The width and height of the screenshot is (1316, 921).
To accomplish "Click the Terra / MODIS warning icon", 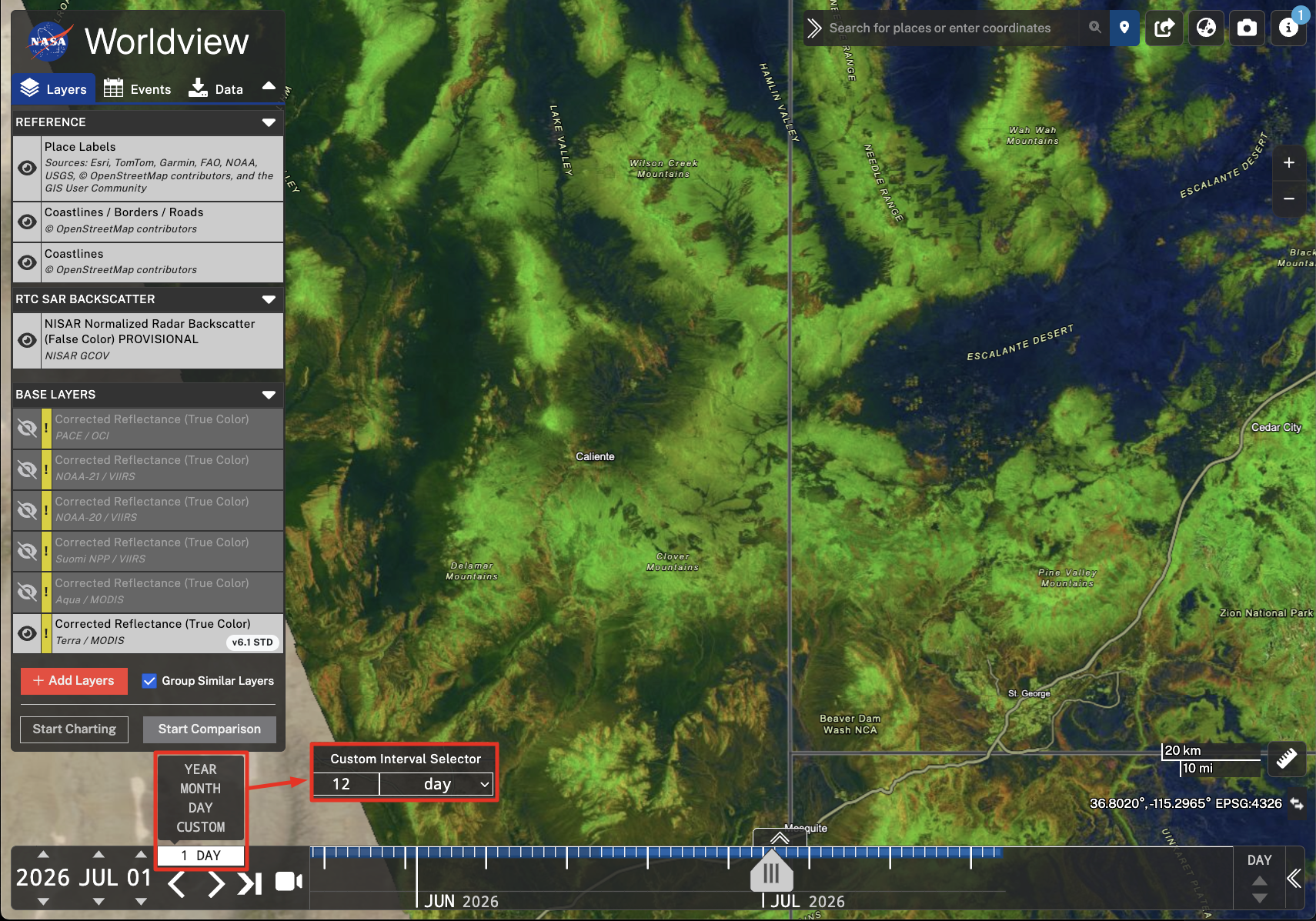I will (46, 632).
